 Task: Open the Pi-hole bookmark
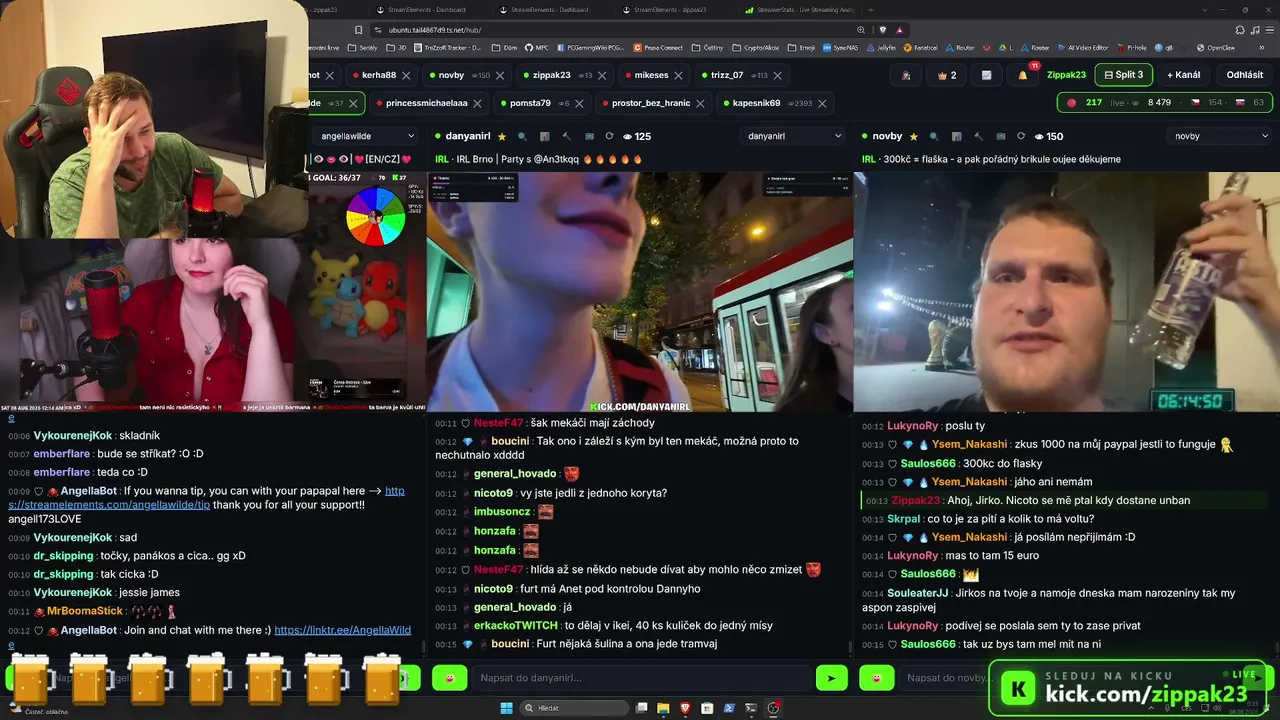[1131, 47]
